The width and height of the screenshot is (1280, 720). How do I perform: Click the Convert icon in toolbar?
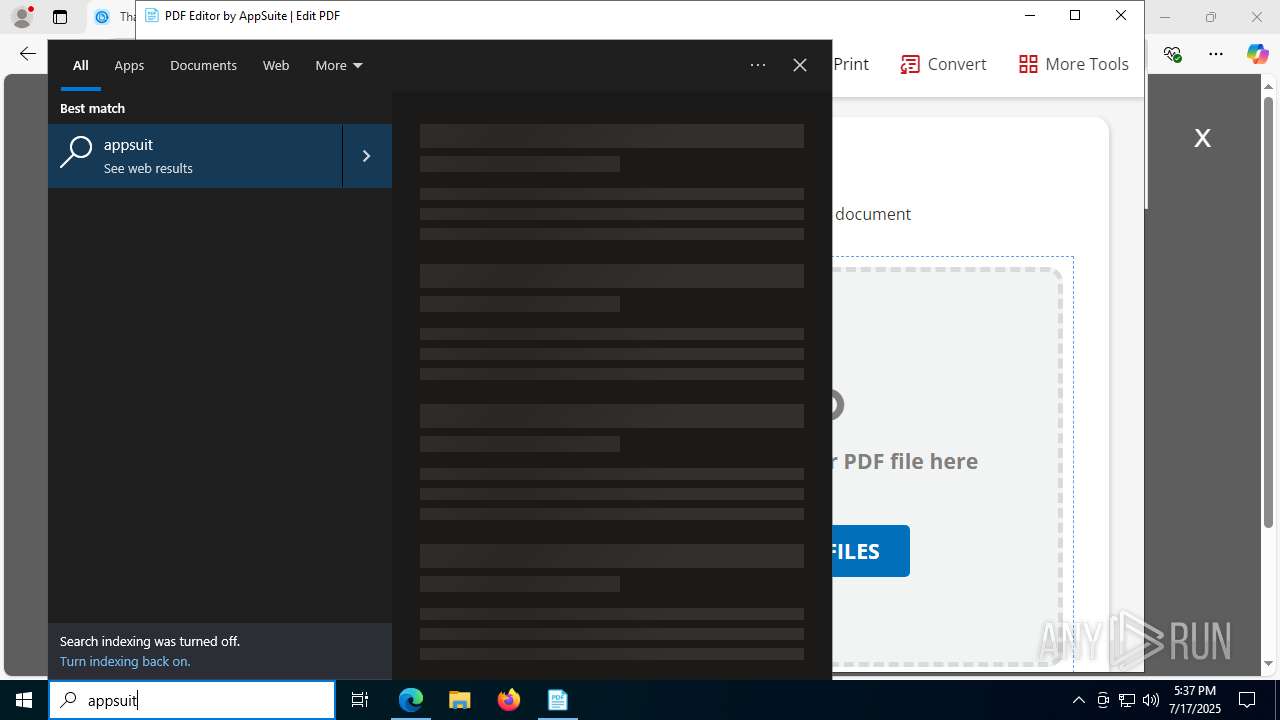[910, 64]
